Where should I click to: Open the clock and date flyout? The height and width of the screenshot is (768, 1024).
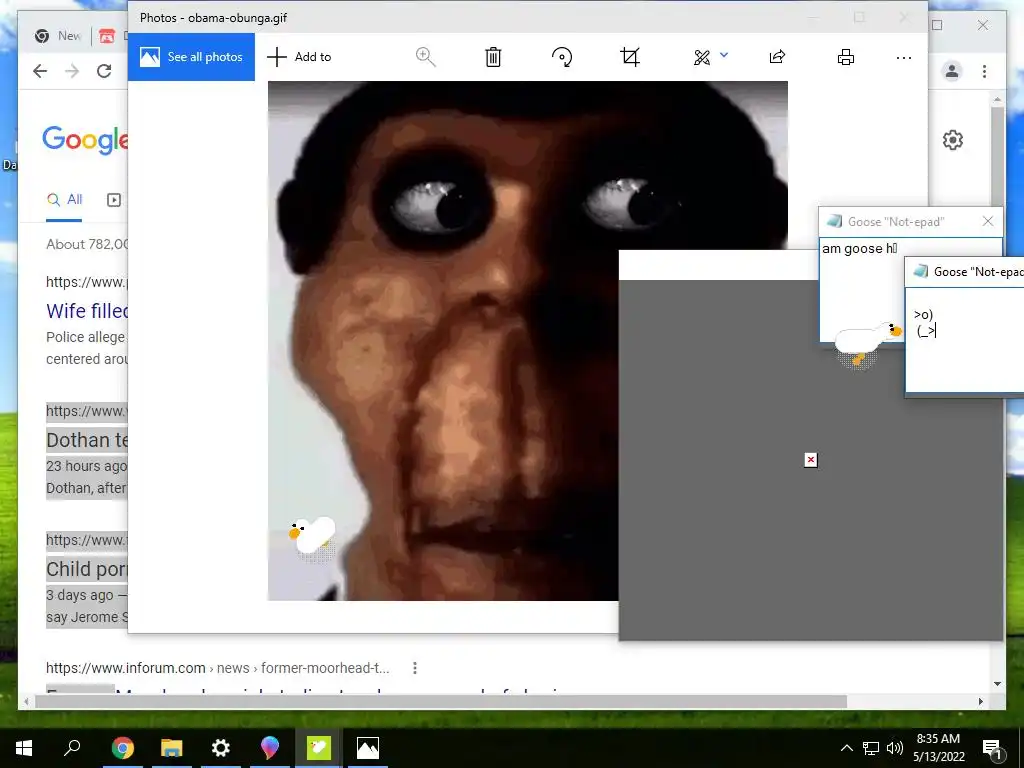pos(938,748)
